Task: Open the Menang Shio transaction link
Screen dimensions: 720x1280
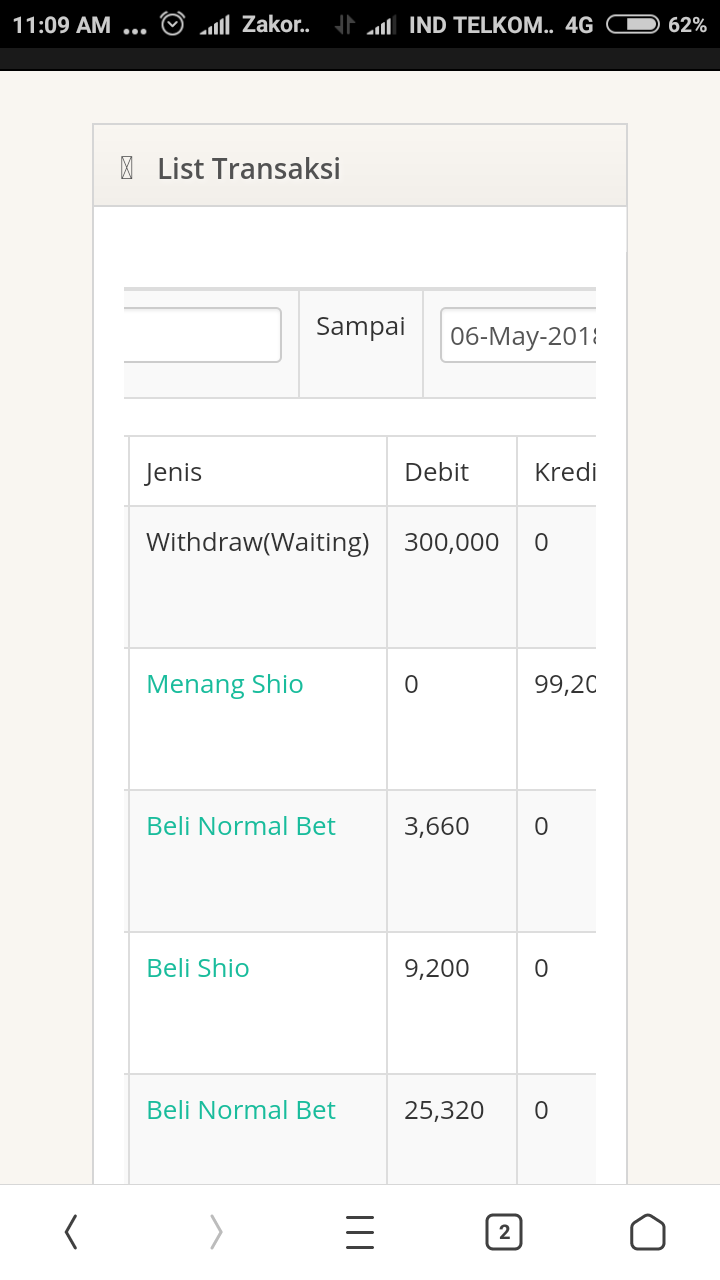Action: pos(225,684)
